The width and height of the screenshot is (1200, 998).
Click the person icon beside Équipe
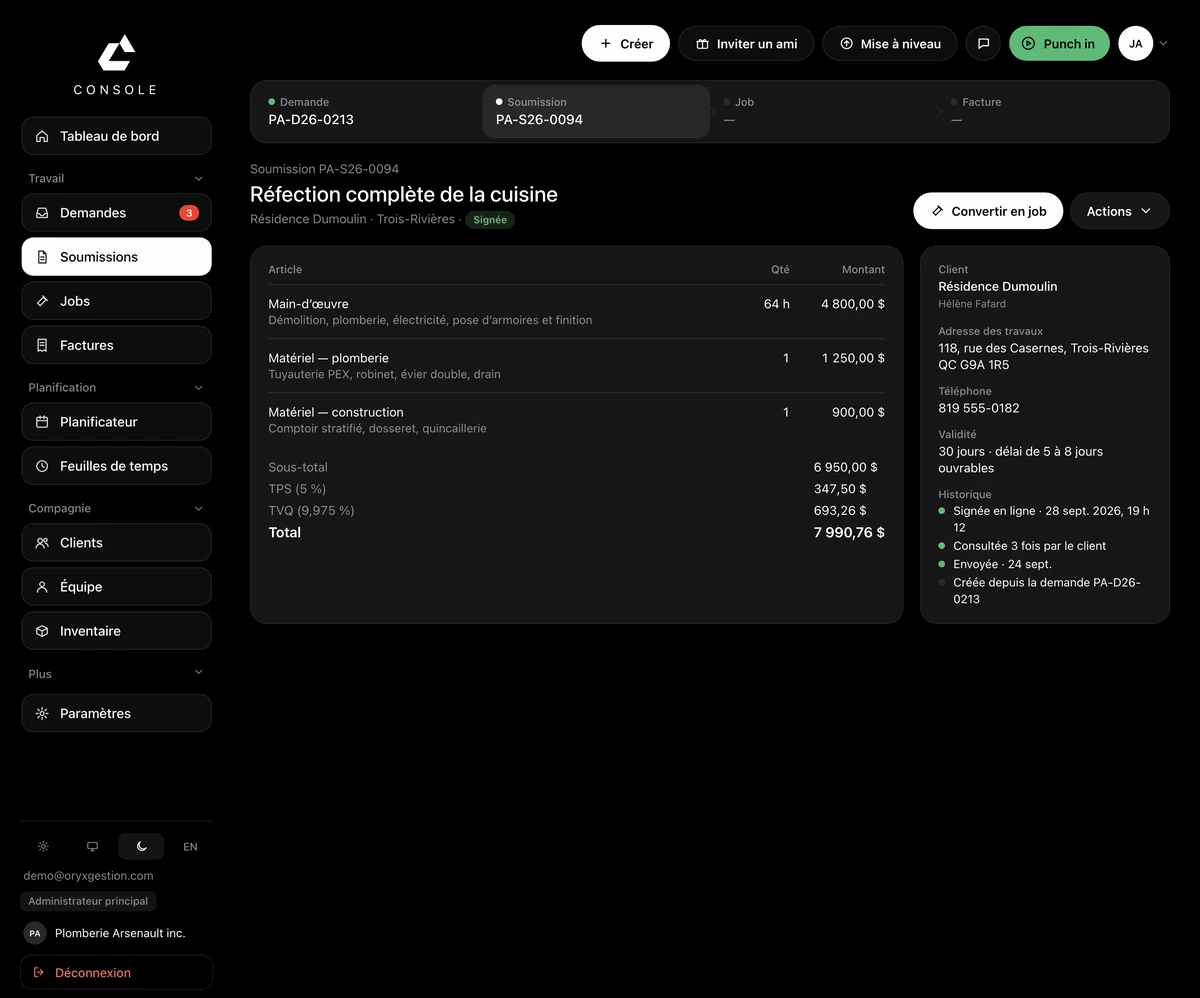click(x=42, y=587)
